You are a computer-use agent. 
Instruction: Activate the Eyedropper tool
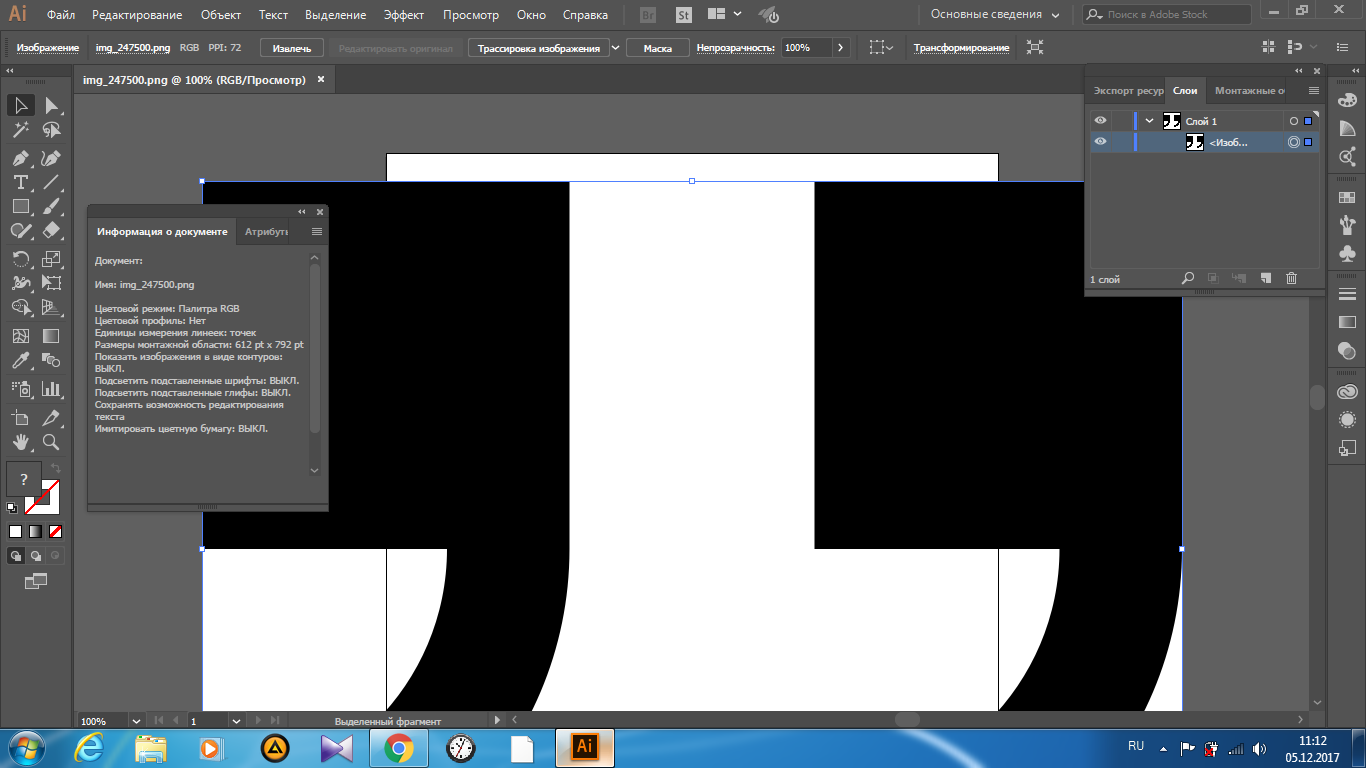click(20, 361)
